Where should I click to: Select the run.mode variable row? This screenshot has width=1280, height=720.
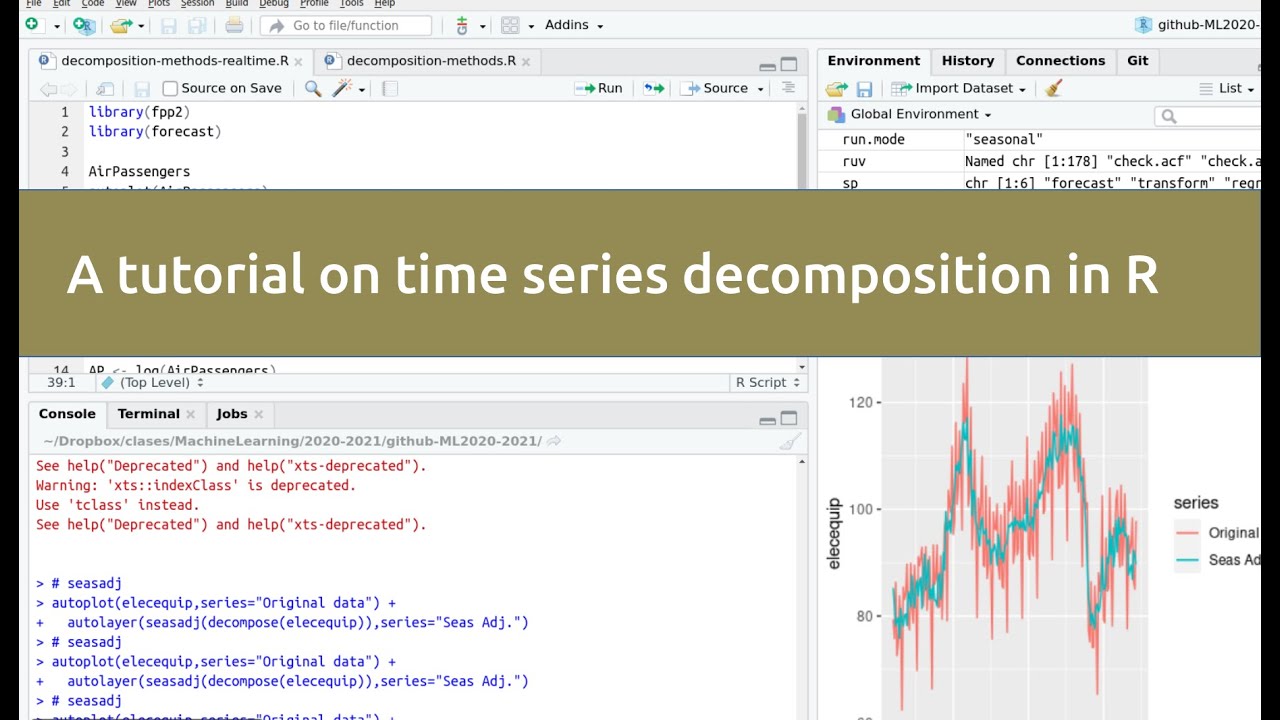click(x=1040, y=139)
